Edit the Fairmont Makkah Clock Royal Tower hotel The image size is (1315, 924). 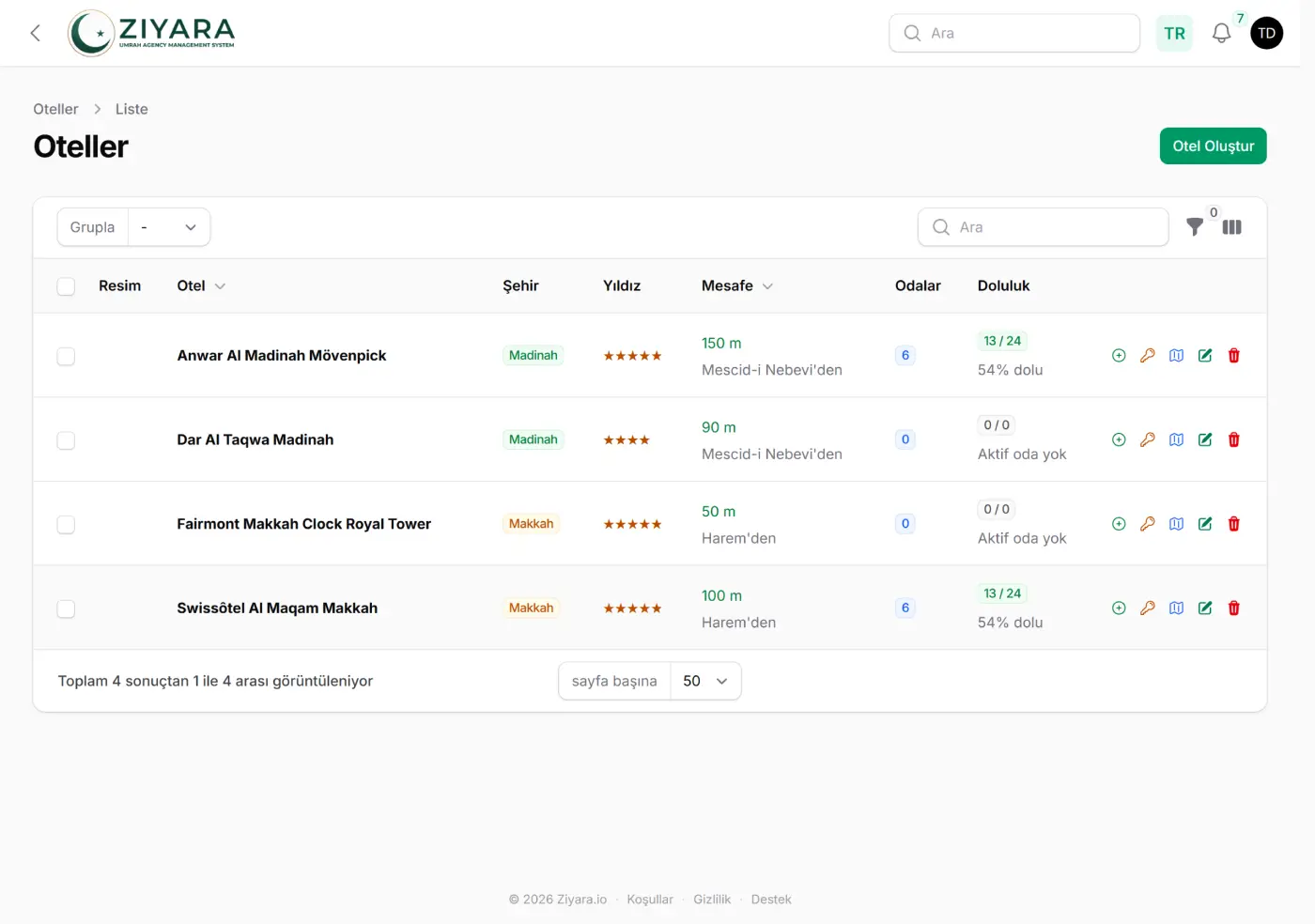(1205, 524)
